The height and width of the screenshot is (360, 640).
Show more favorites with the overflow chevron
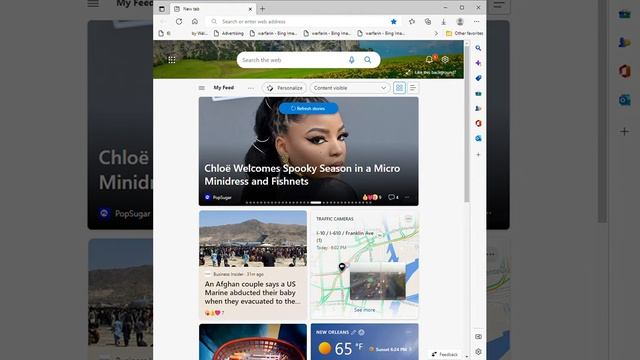pos(436,33)
